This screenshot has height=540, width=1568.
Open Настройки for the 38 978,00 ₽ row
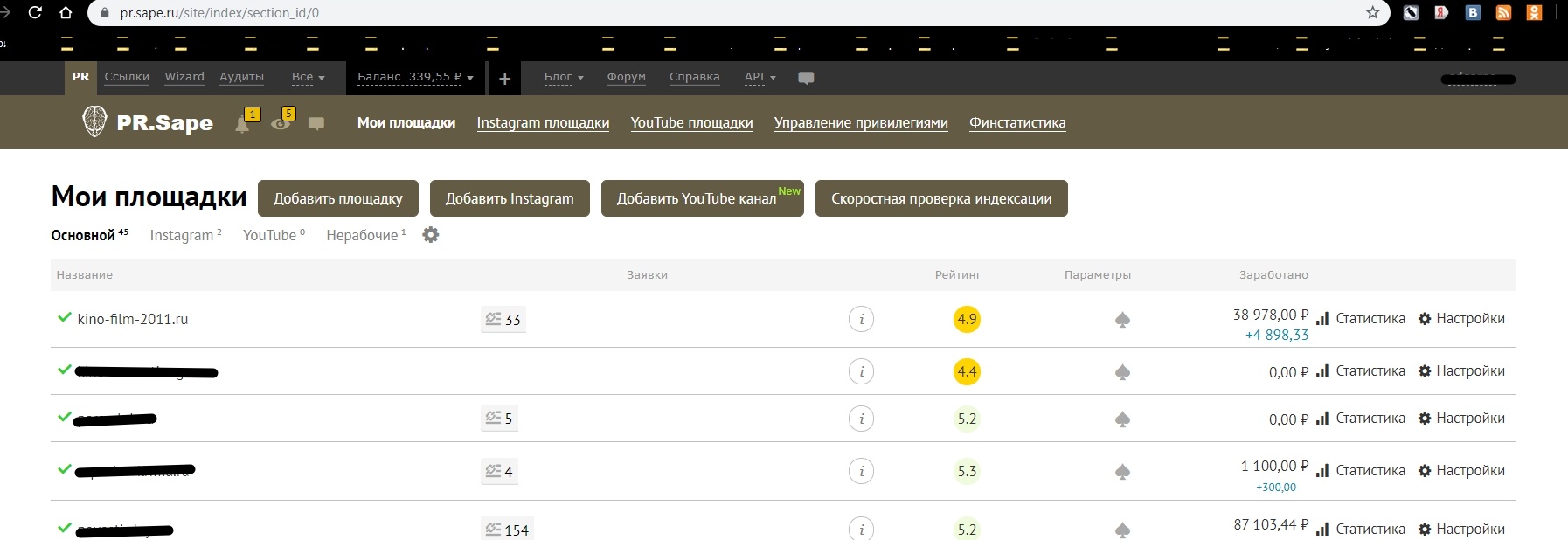[1461, 319]
